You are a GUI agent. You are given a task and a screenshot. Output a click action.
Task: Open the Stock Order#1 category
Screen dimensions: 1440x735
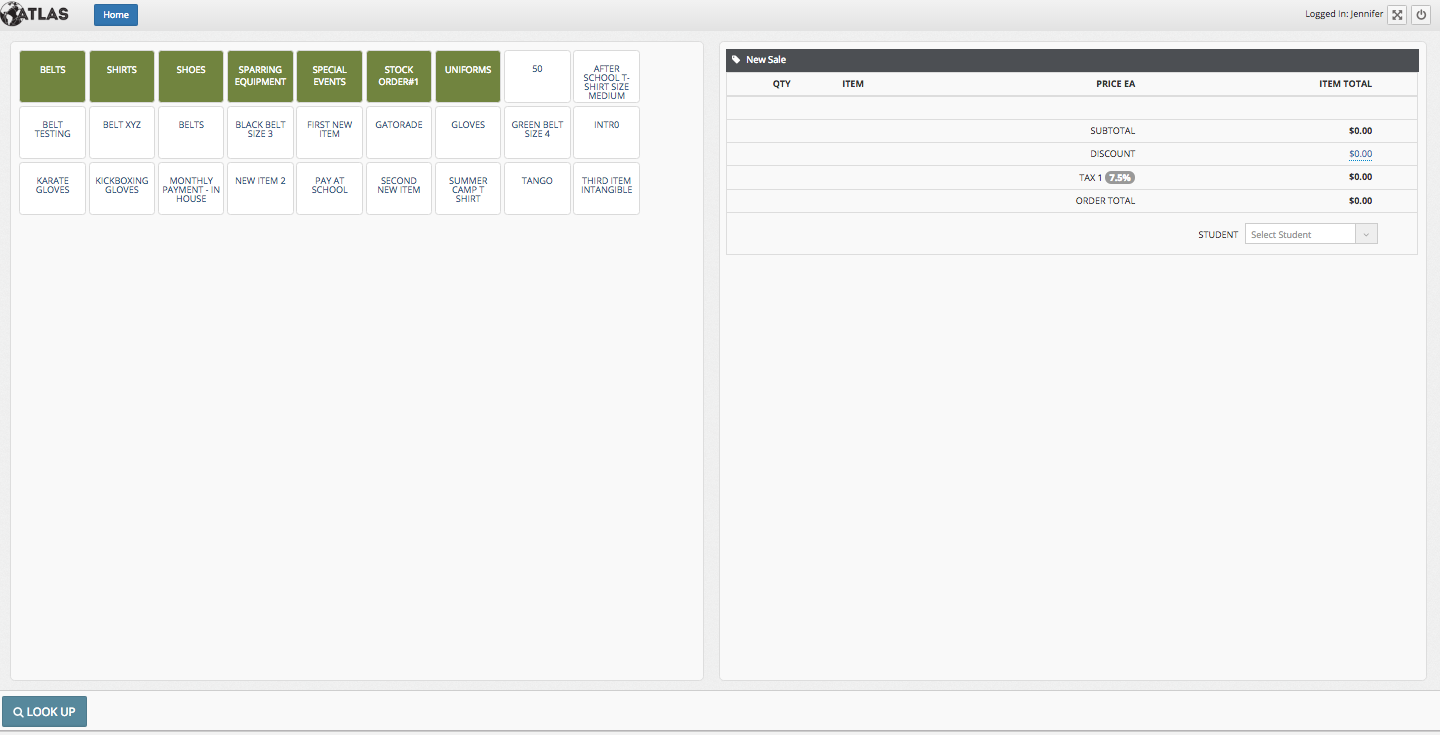(399, 76)
